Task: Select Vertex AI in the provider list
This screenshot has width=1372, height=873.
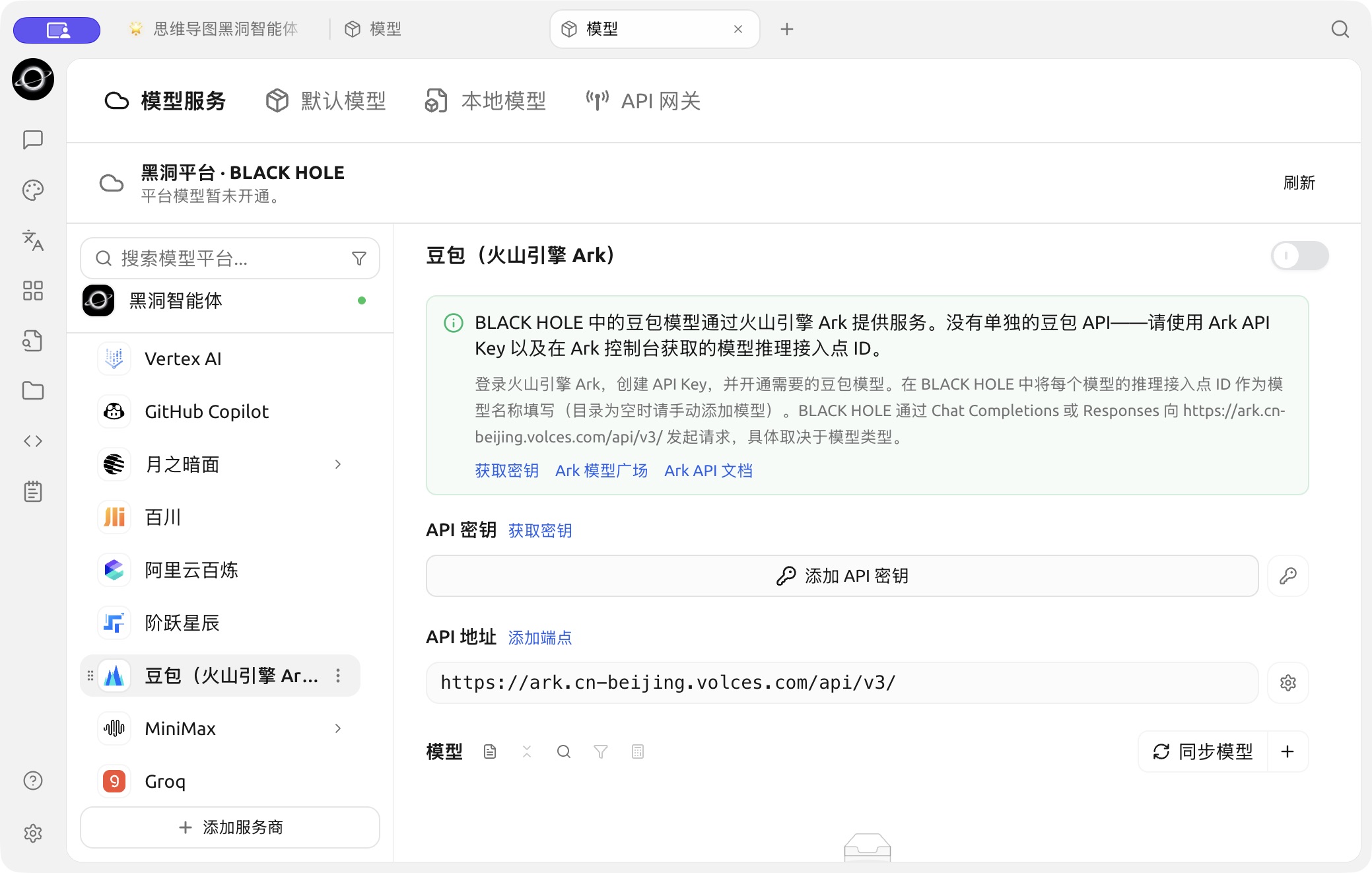Action: pyautogui.click(x=221, y=359)
